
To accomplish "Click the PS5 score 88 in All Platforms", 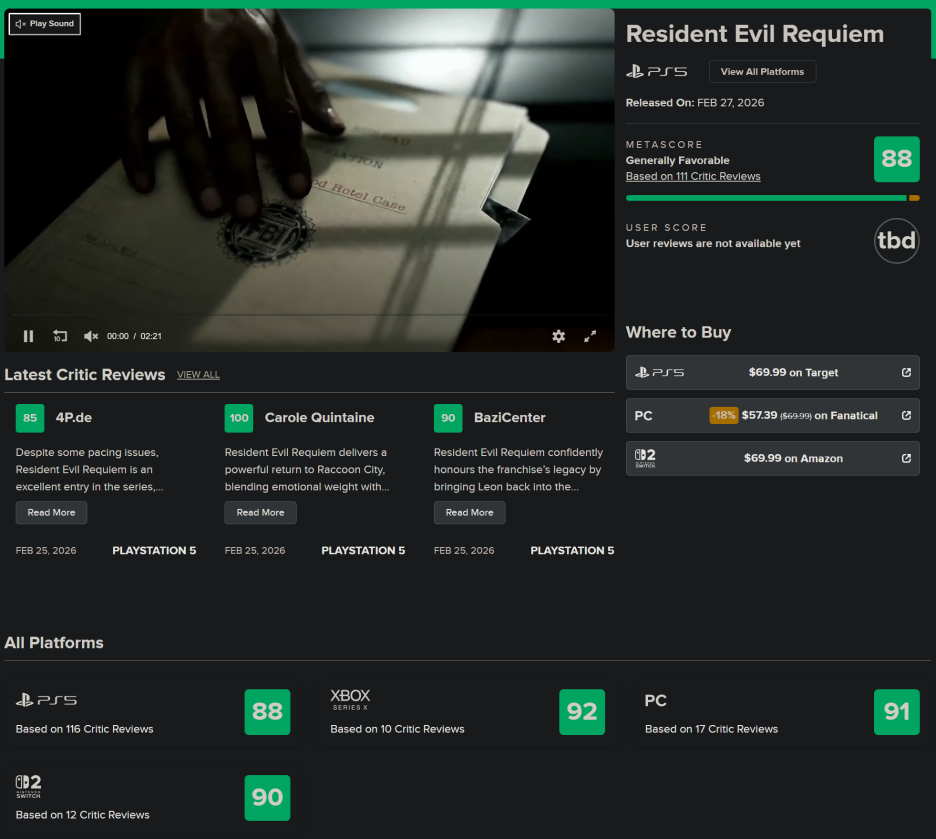I will (267, 712).
